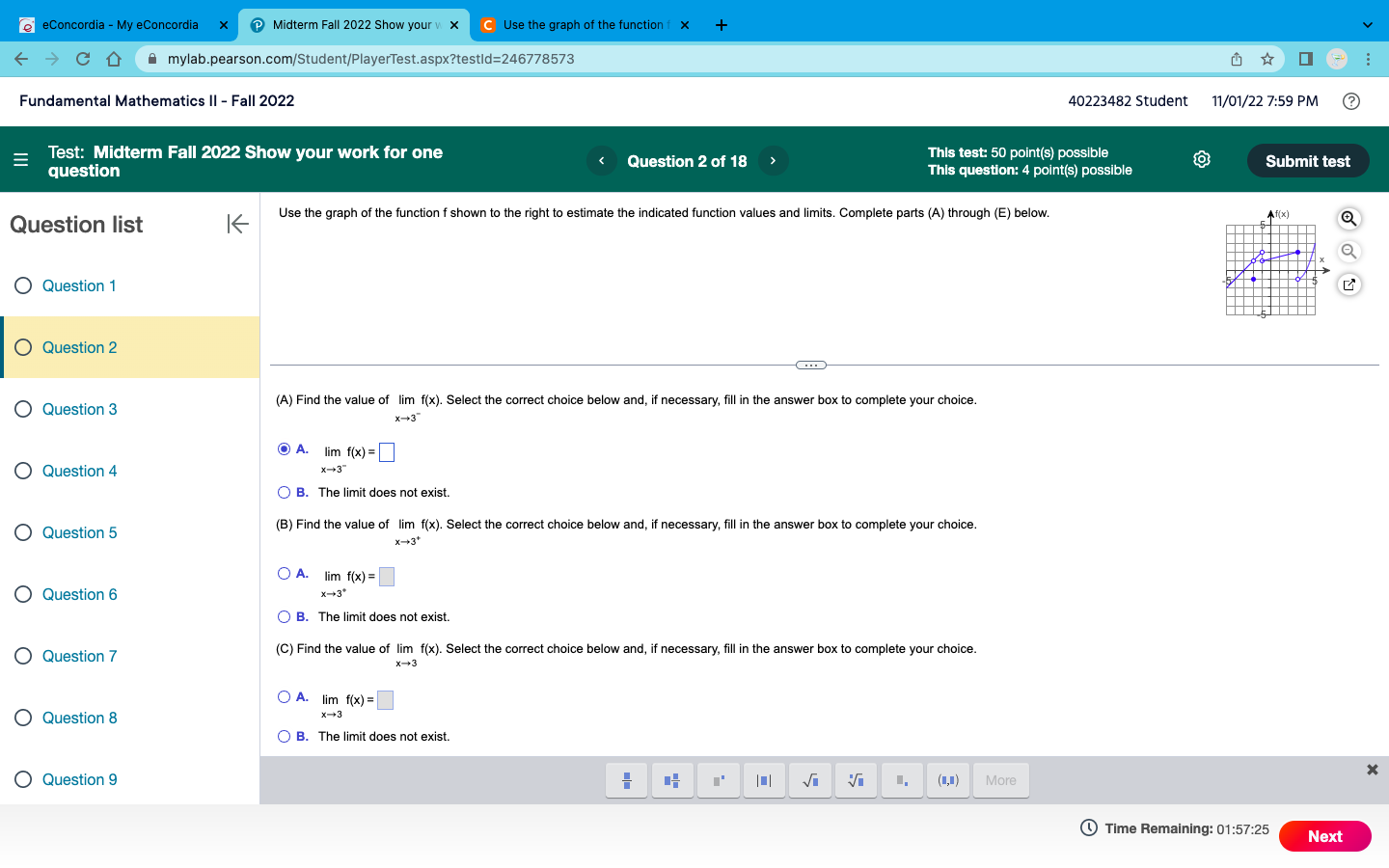Image resolution: width=1389 pixels, height=868 pixels.
Task: Open the graph in a larger window
Action: 1348,284
